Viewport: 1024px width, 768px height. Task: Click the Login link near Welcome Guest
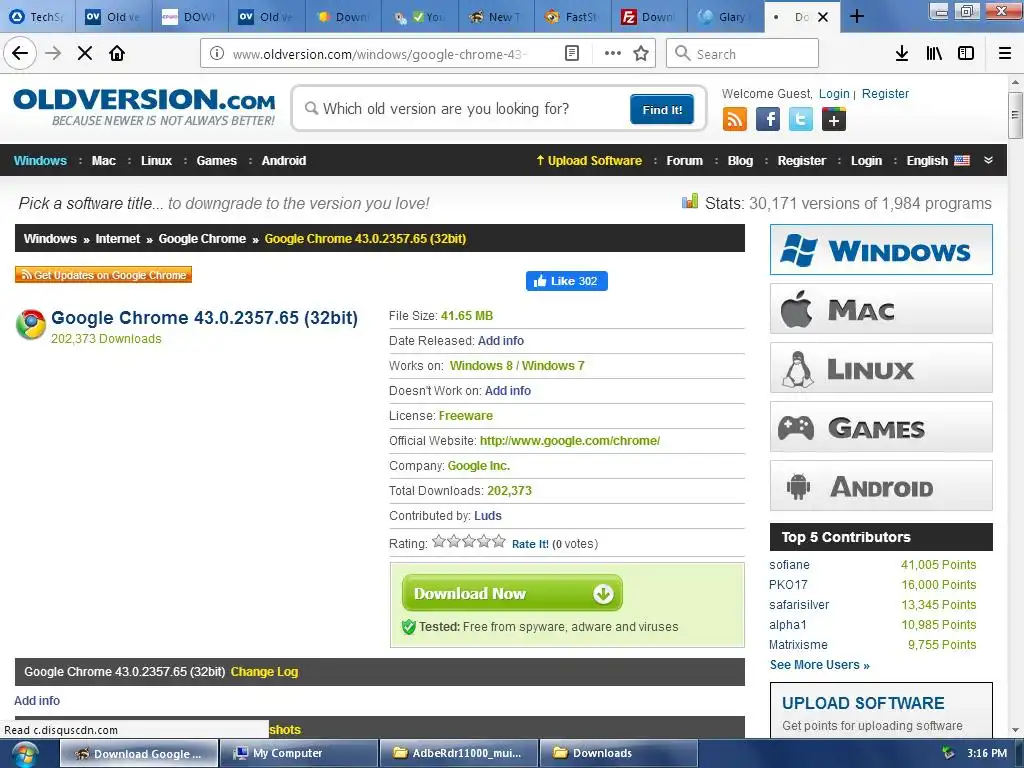point(835,94)
